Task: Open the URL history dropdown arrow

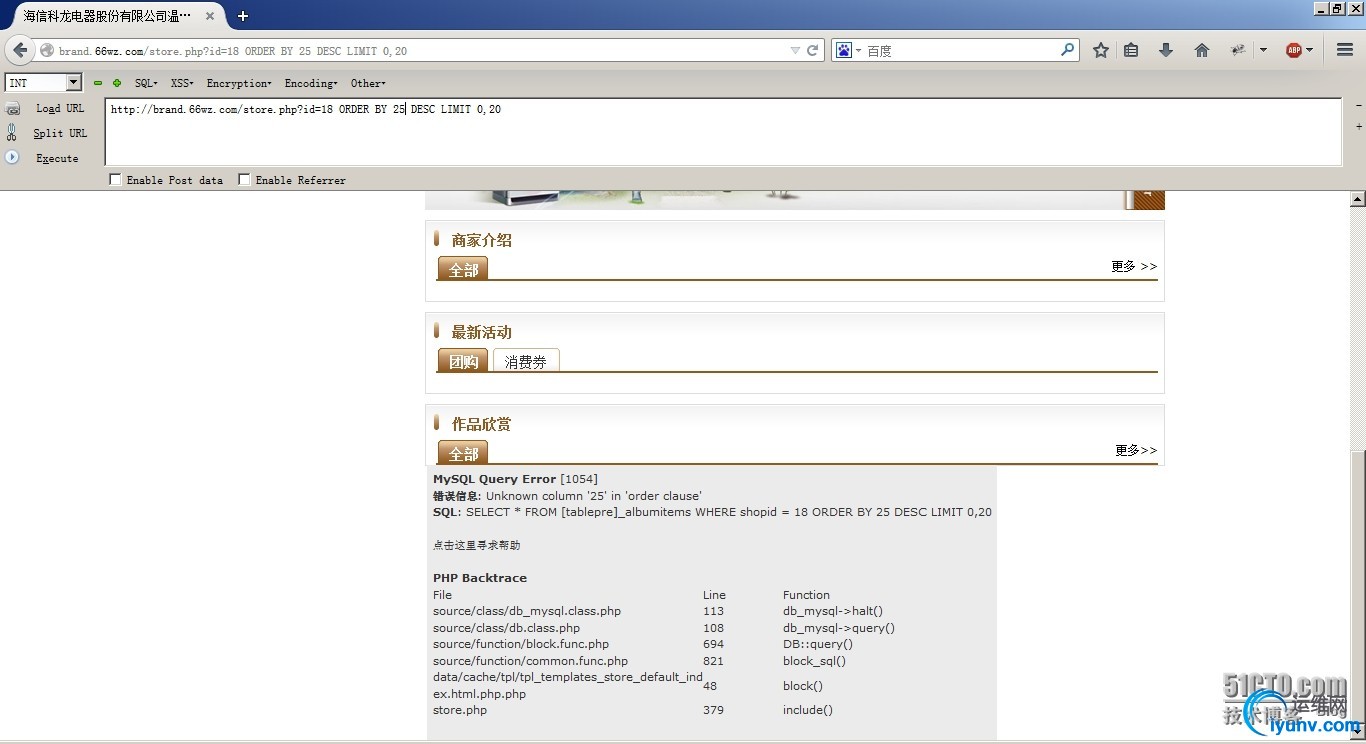Action: pyautogui.click(x=795, y=50)
